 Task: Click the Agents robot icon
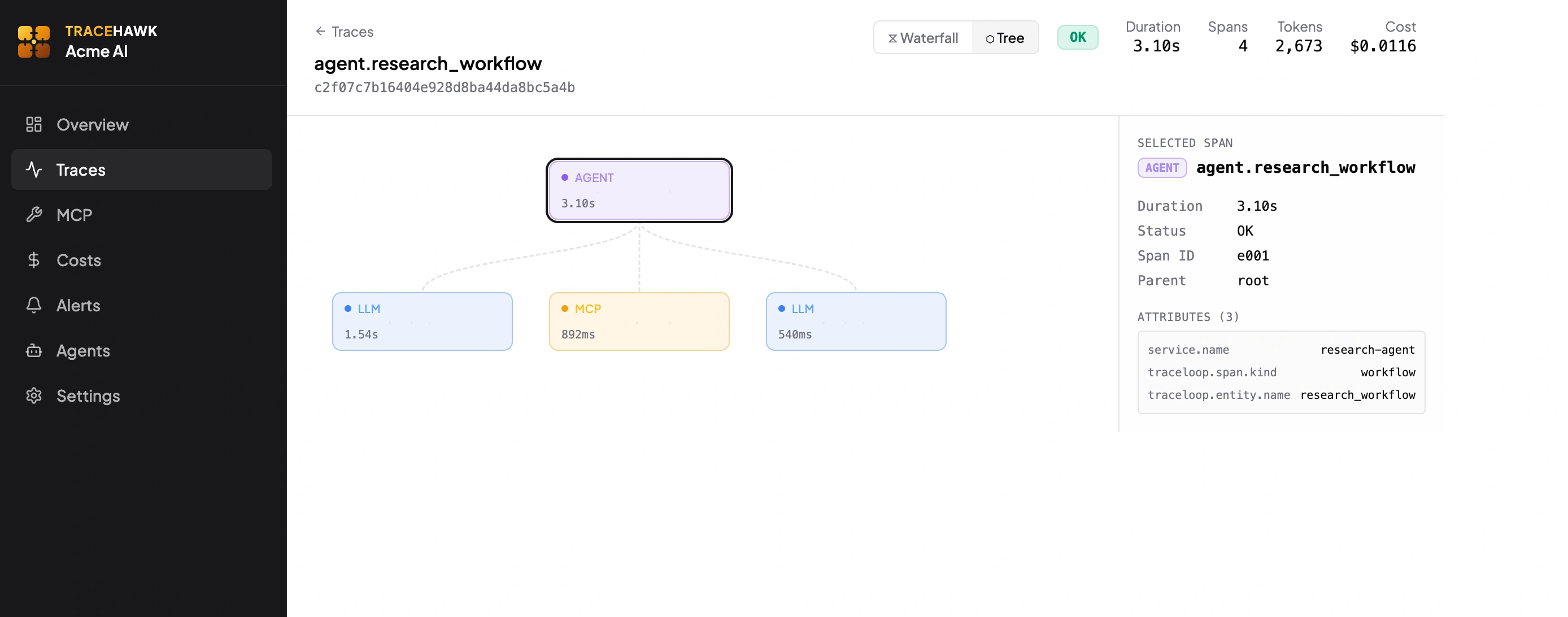point(33,351)
